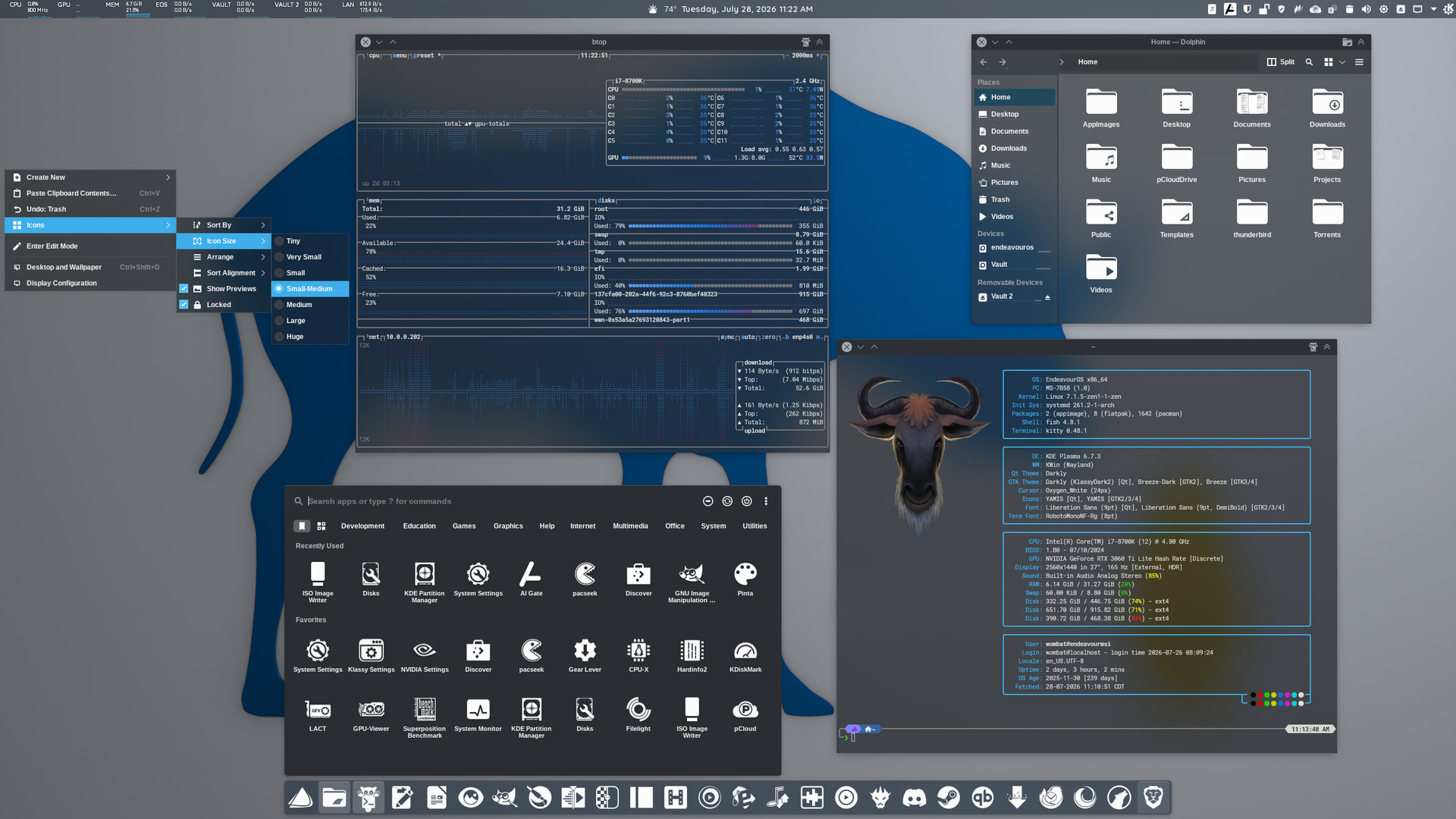Launch the Gear Lever app
The width and height of the screenshot is (1456, 819).
[x=585, y=656]
